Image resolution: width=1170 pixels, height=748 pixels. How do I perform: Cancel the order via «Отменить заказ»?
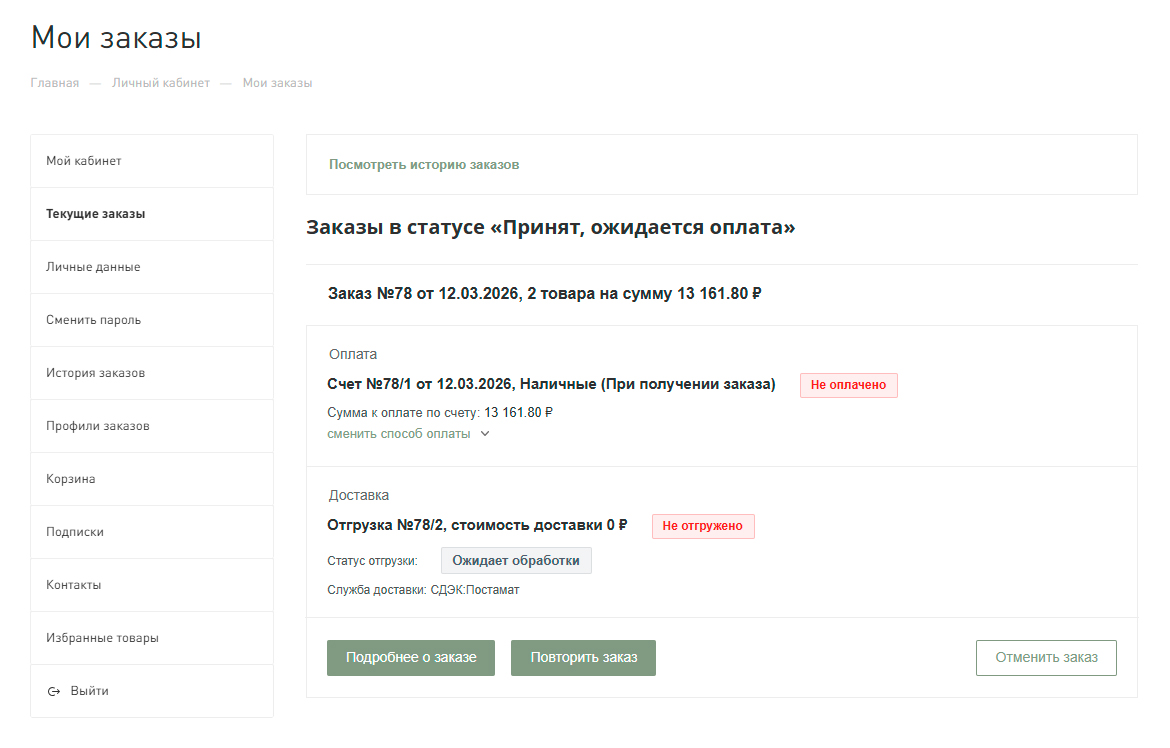(1045, 657)
